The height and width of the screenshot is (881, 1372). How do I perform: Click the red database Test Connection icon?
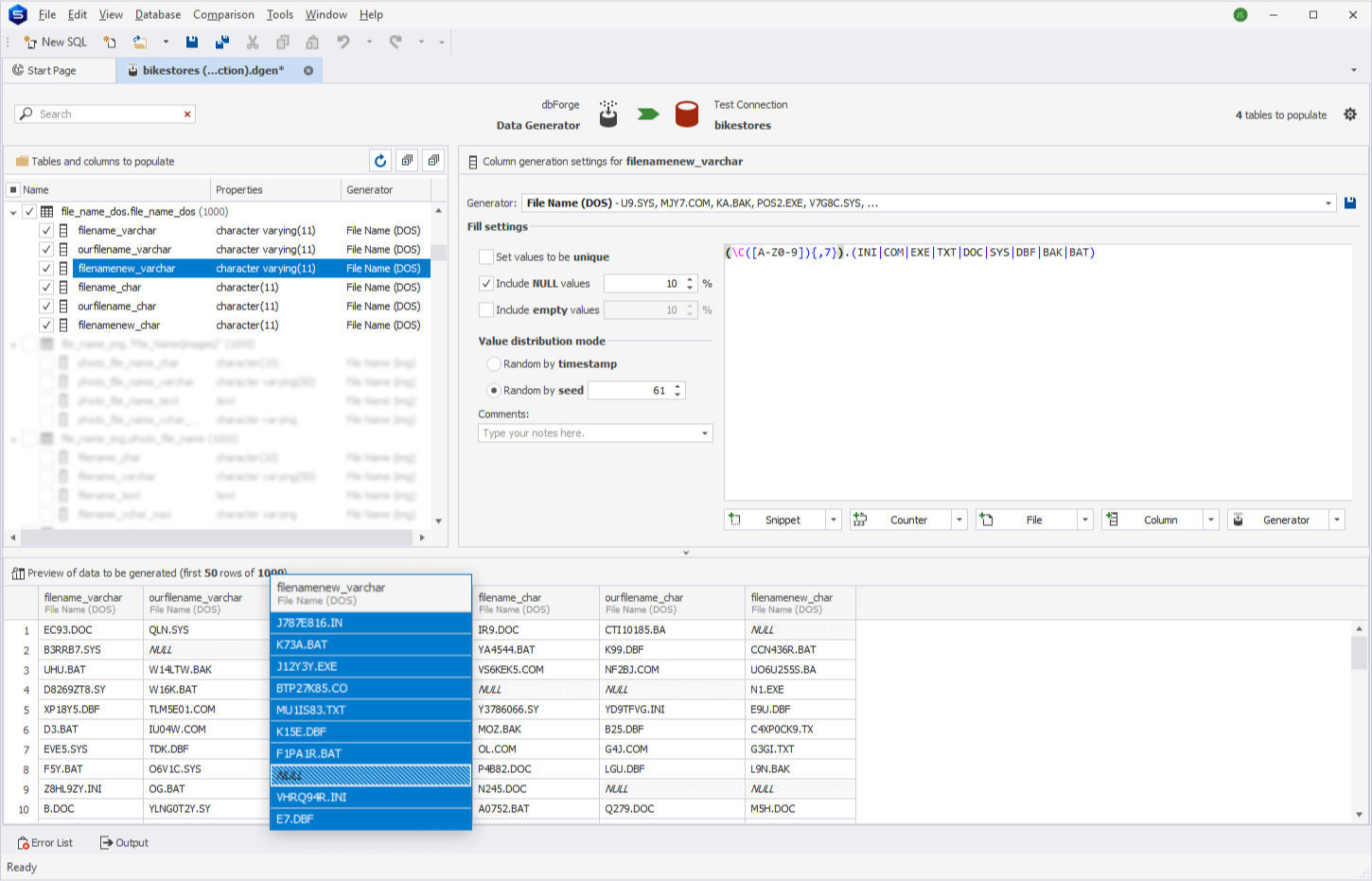tap(687, 115)
